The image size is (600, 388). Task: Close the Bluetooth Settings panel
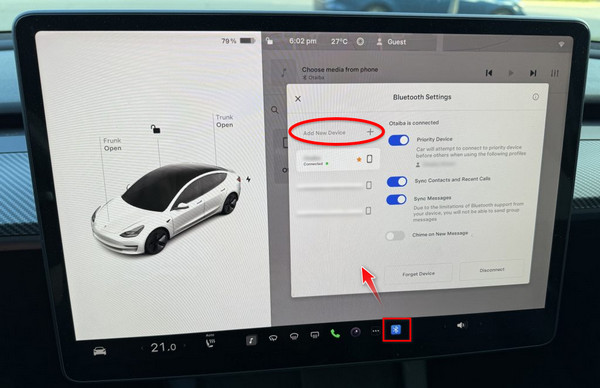tap(298, 99)
